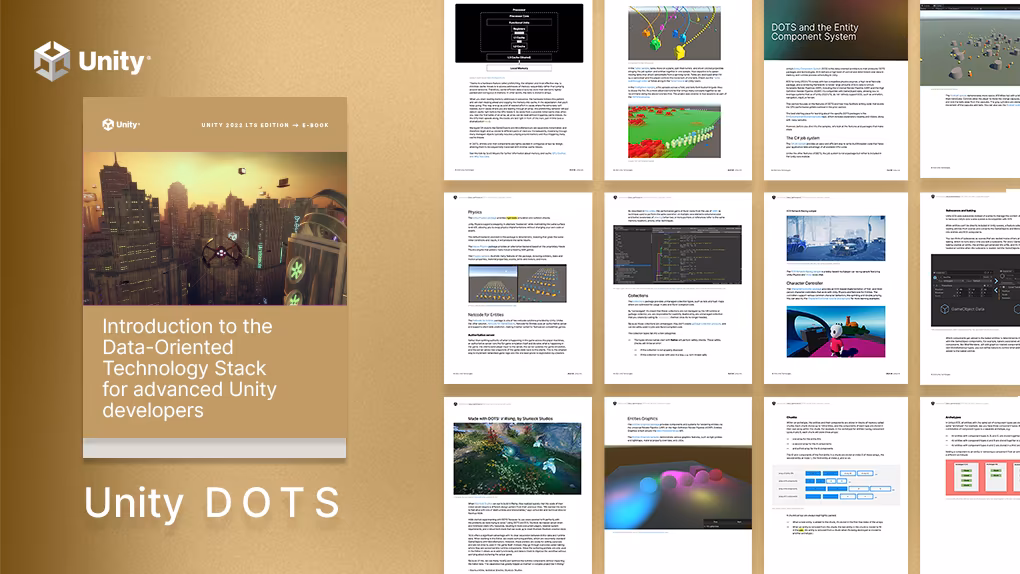Click the Made with DOTS game screenshot
This screenshot has width=1020, height=574.
tap(517, 459)
